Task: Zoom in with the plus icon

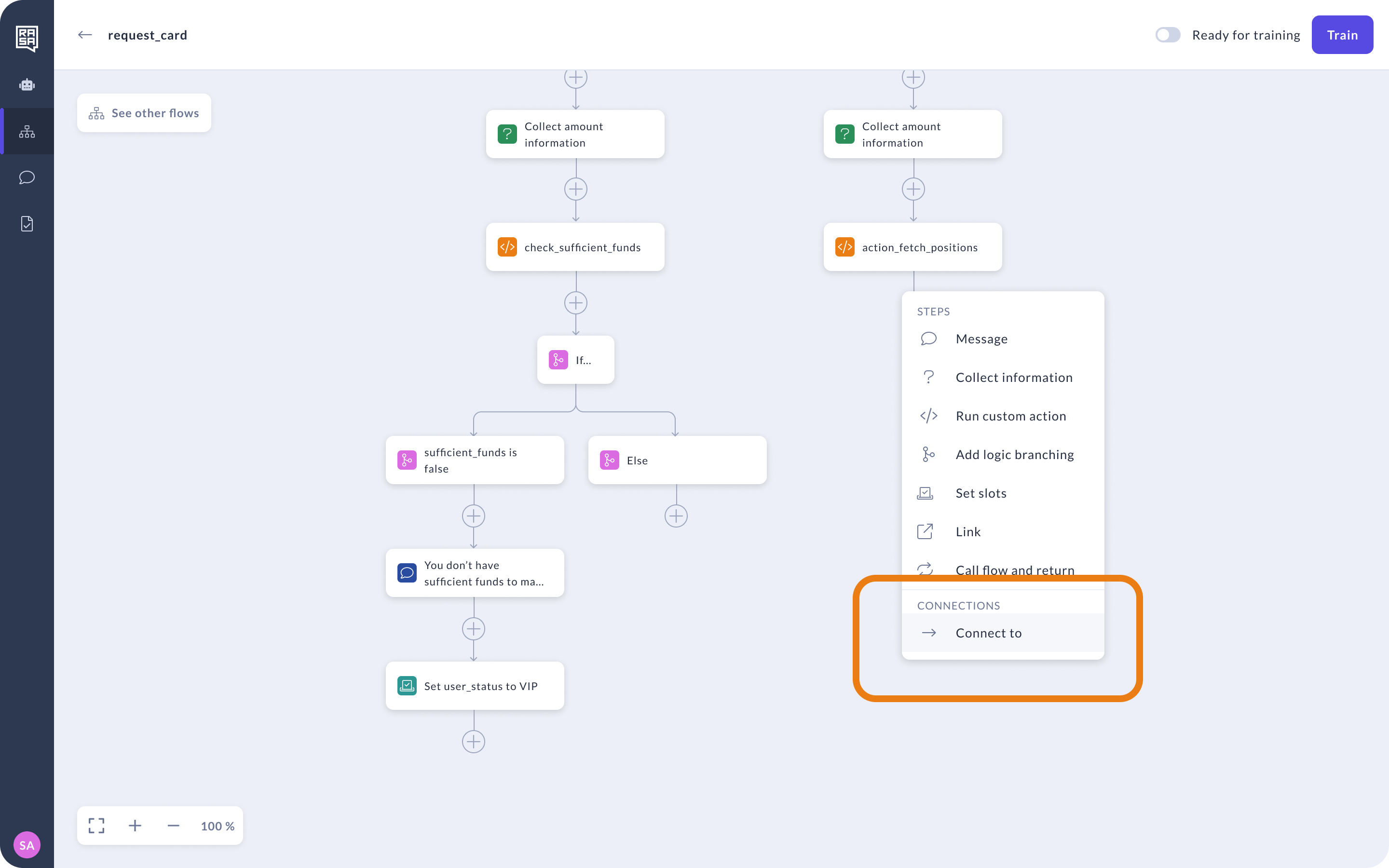Action: coord(135,826)
